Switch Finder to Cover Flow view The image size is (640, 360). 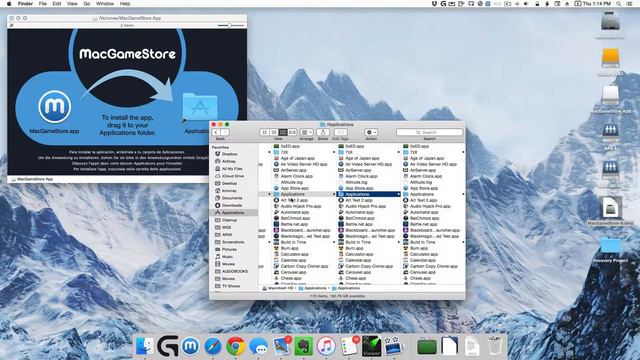(292, 132)
